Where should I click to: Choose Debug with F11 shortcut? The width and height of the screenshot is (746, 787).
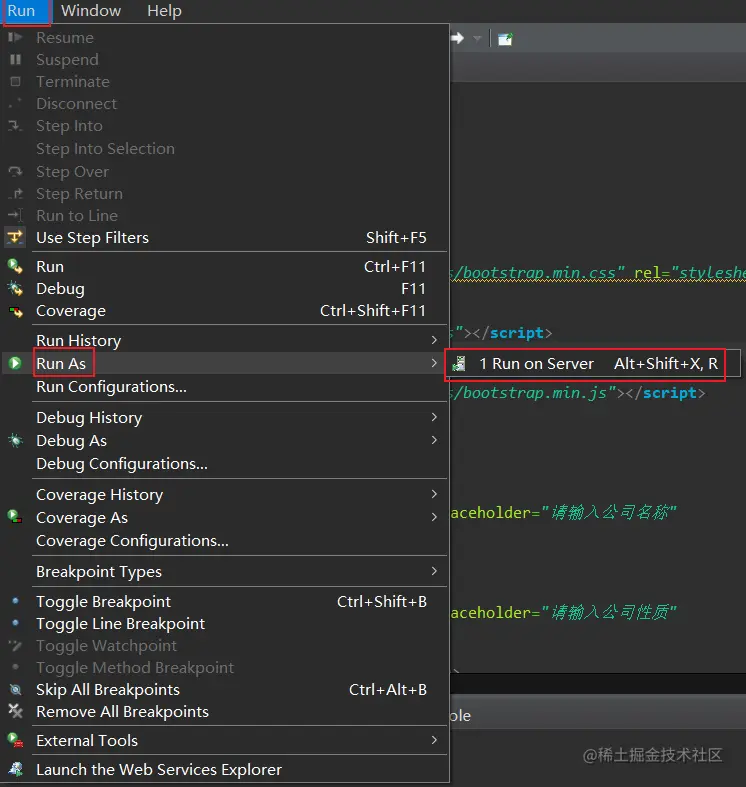(226, 289)
